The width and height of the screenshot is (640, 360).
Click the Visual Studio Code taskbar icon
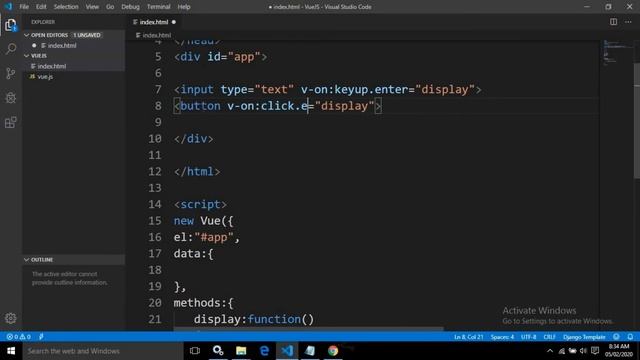click(287, 351)
